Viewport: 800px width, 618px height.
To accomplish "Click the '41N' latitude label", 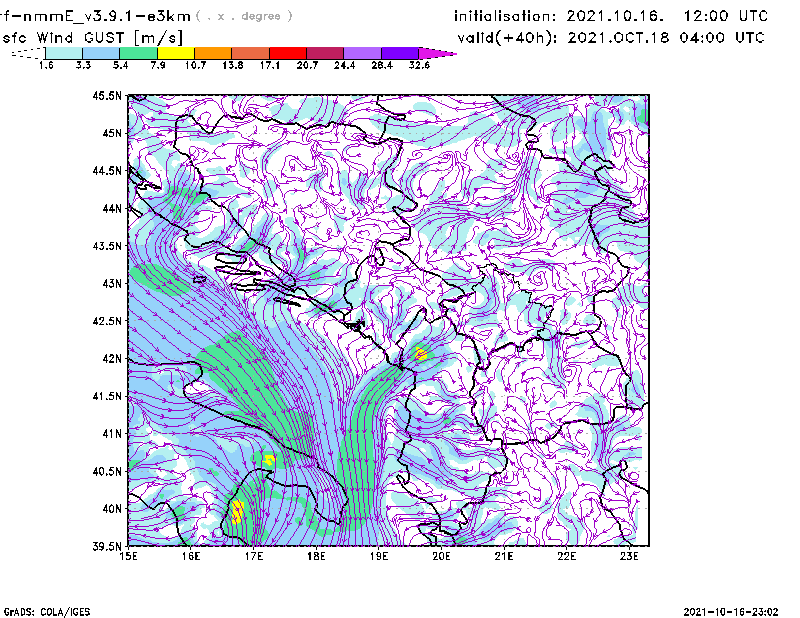I will click(112, 434).
